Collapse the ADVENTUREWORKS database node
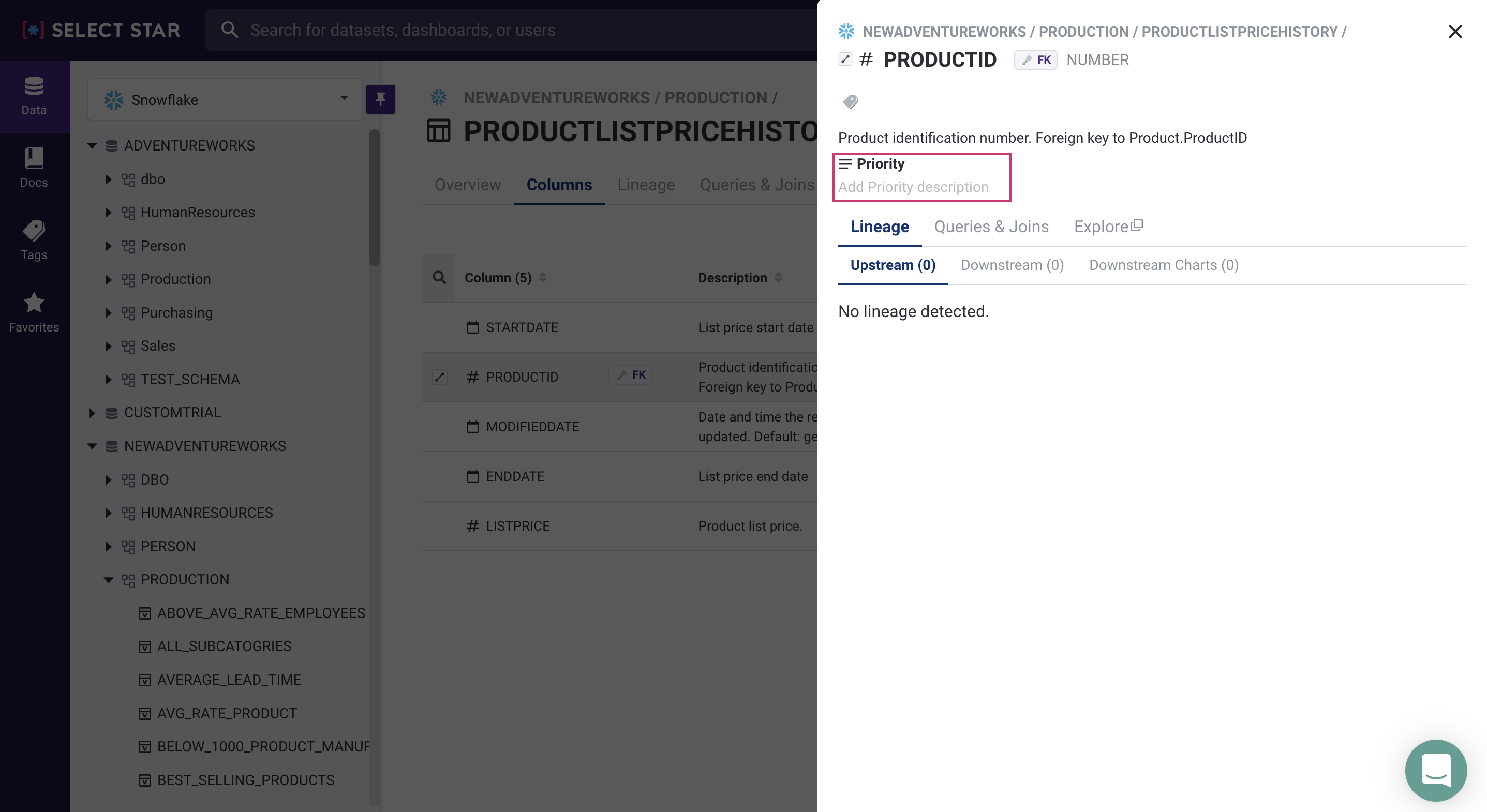The height and width of the screenshot is (812, 1487). point(92,145)
